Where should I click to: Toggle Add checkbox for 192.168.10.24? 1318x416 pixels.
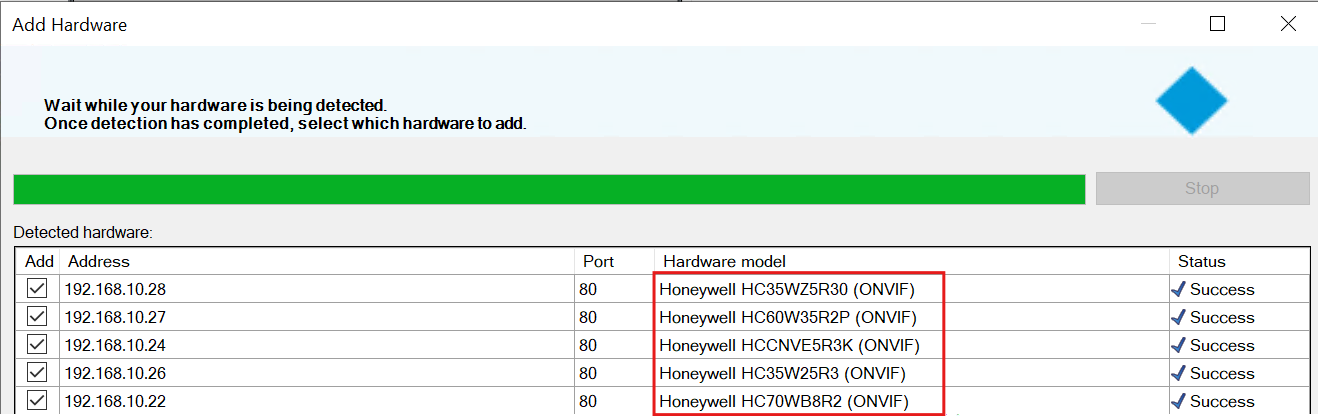37,345
